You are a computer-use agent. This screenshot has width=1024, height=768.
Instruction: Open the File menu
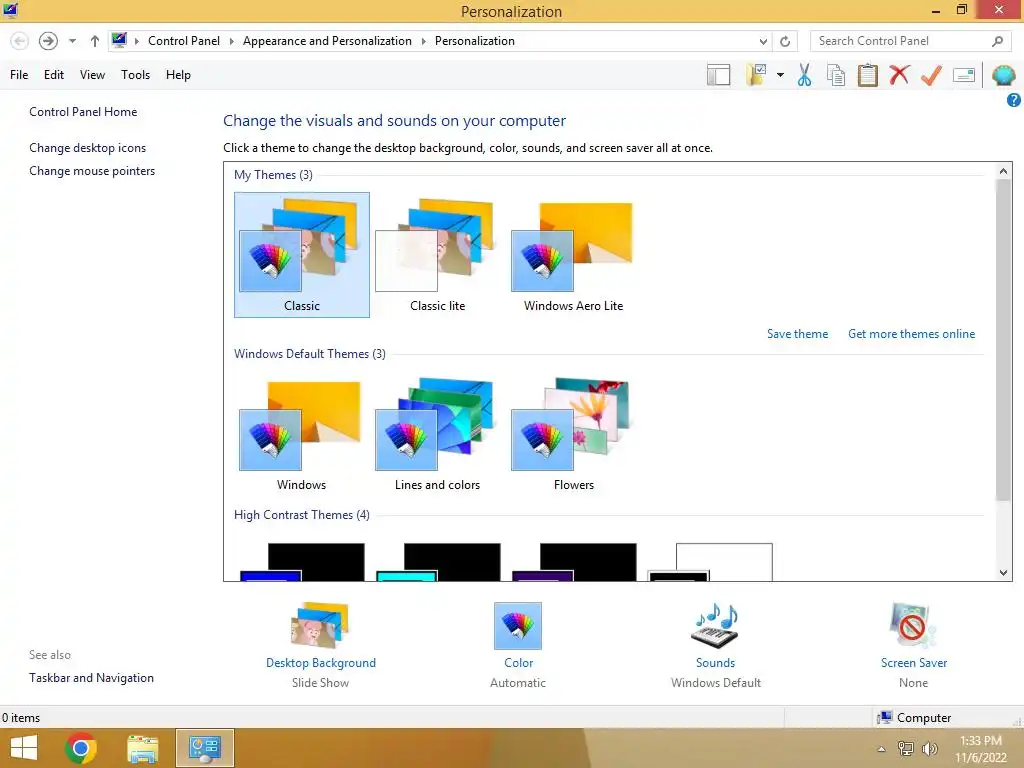pos(19,75)
